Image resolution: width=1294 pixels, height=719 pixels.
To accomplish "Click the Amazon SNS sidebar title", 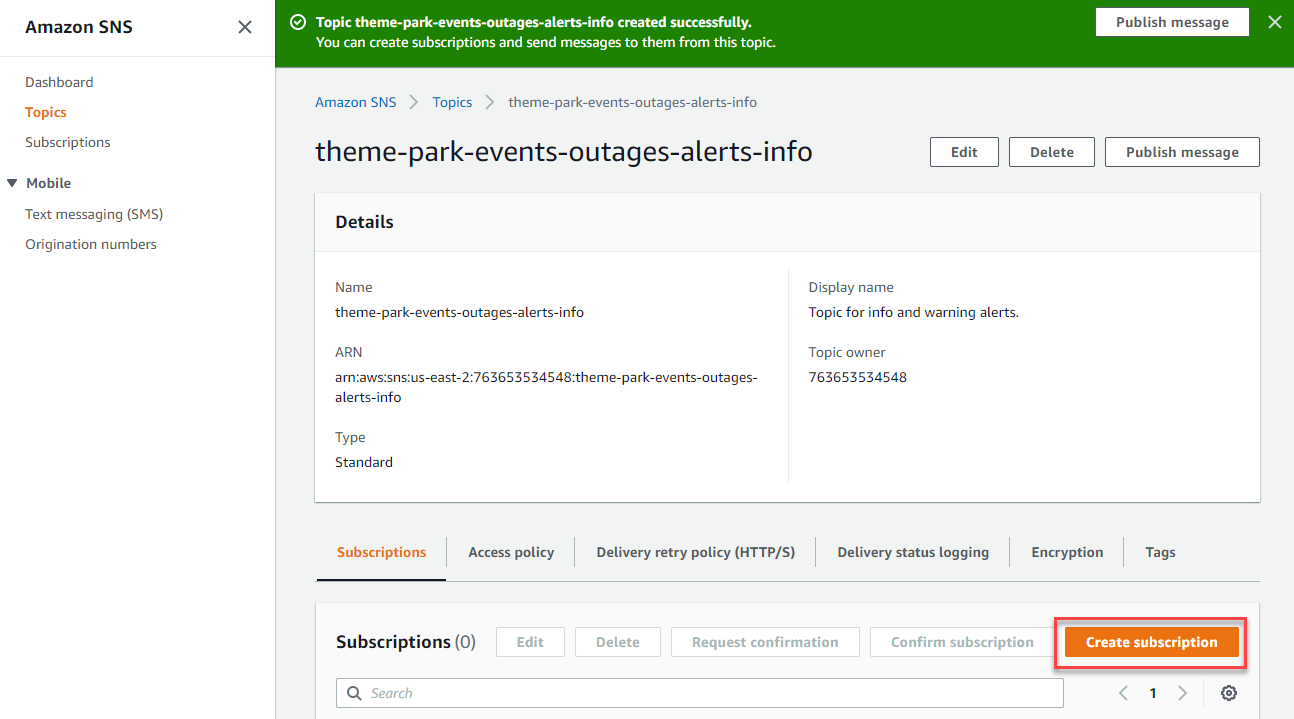I will (79, 27).
